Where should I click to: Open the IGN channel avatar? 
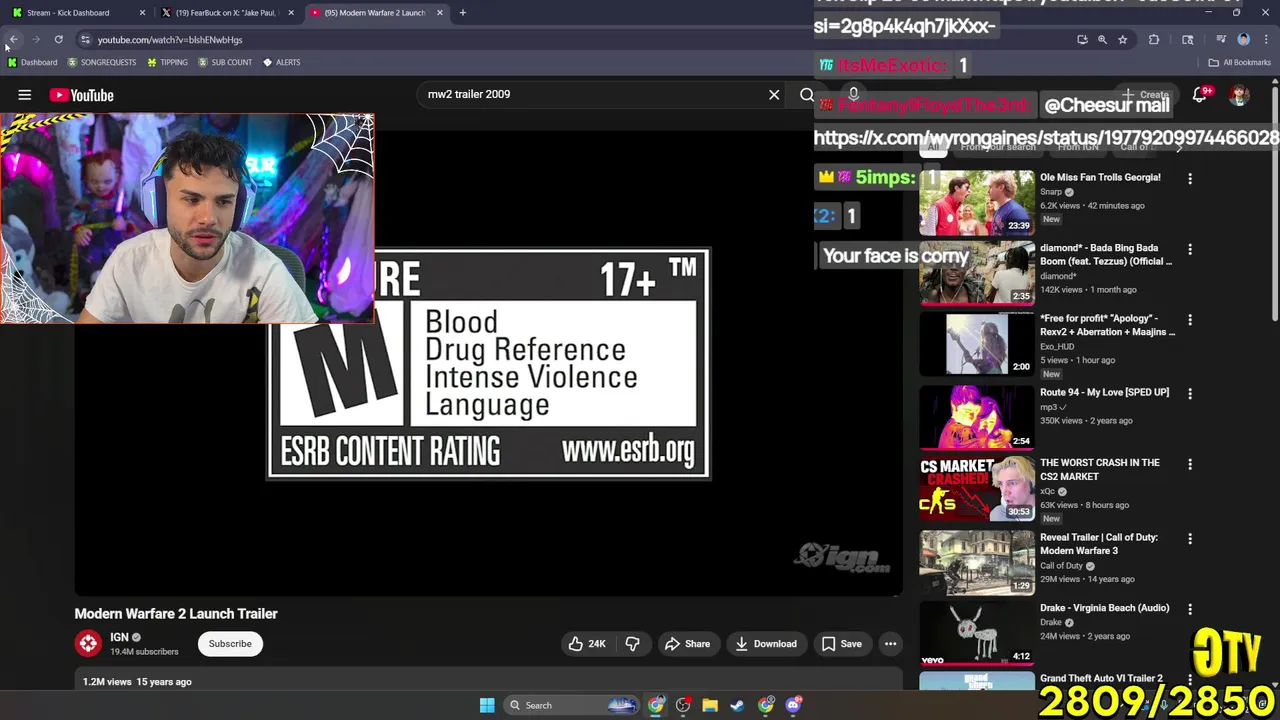click(x=88, y=644)
